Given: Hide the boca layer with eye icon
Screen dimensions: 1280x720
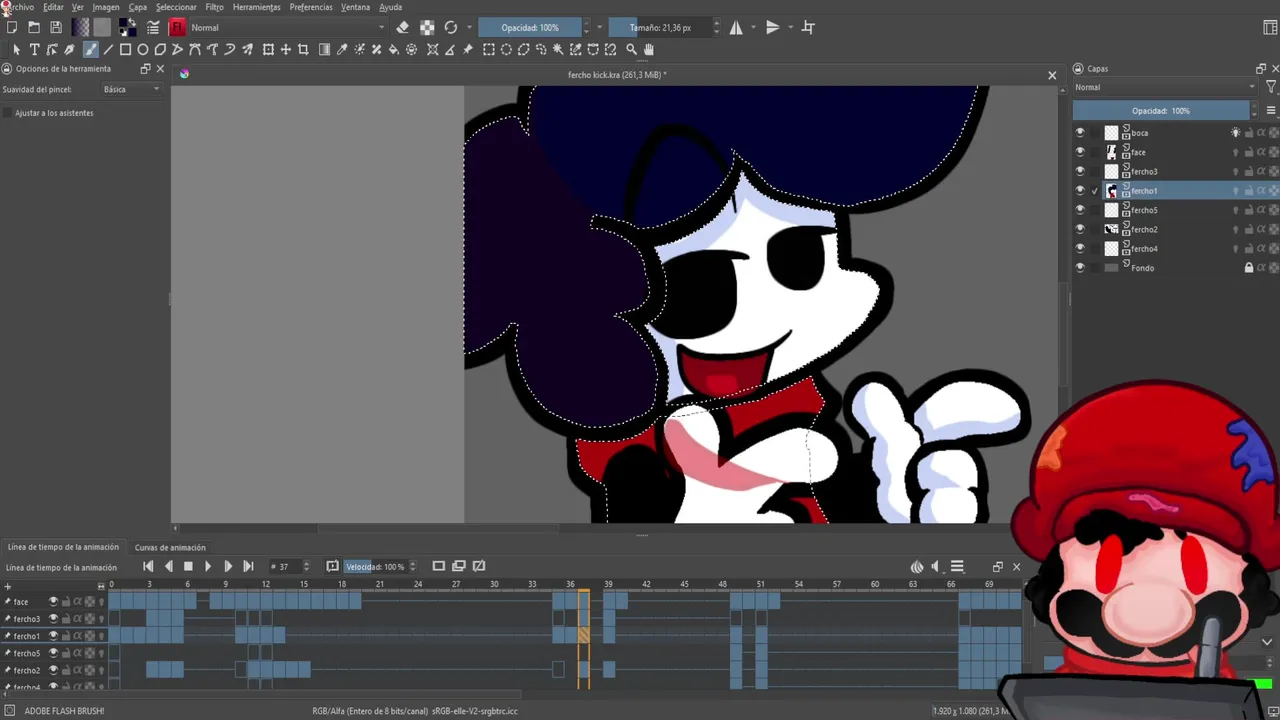Looking at the screenshot, I should [x=1079, y=132].
